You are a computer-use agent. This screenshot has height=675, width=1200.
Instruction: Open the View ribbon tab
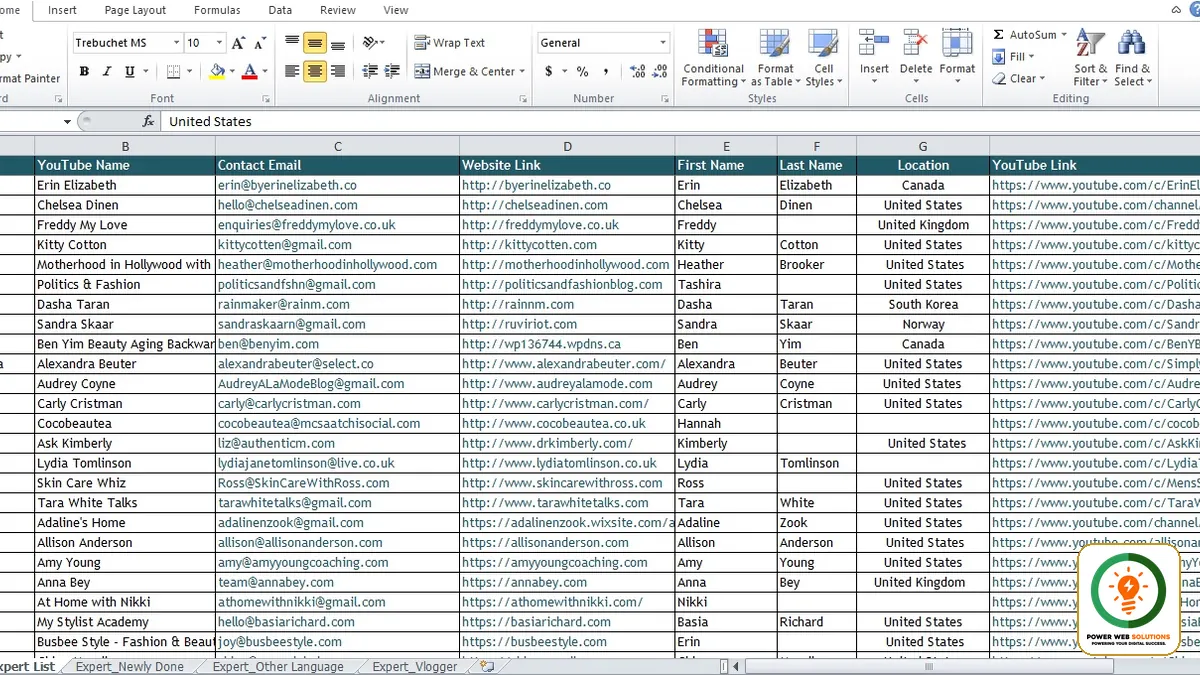tap(396, 10)
